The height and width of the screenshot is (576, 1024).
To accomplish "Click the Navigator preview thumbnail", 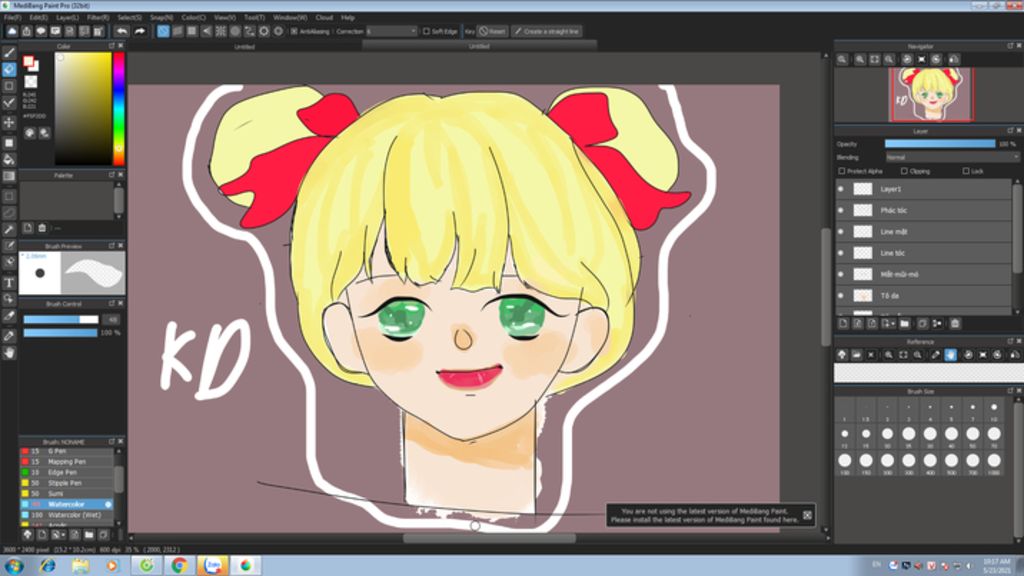I will pyautogui.click(x=931, y=94).
